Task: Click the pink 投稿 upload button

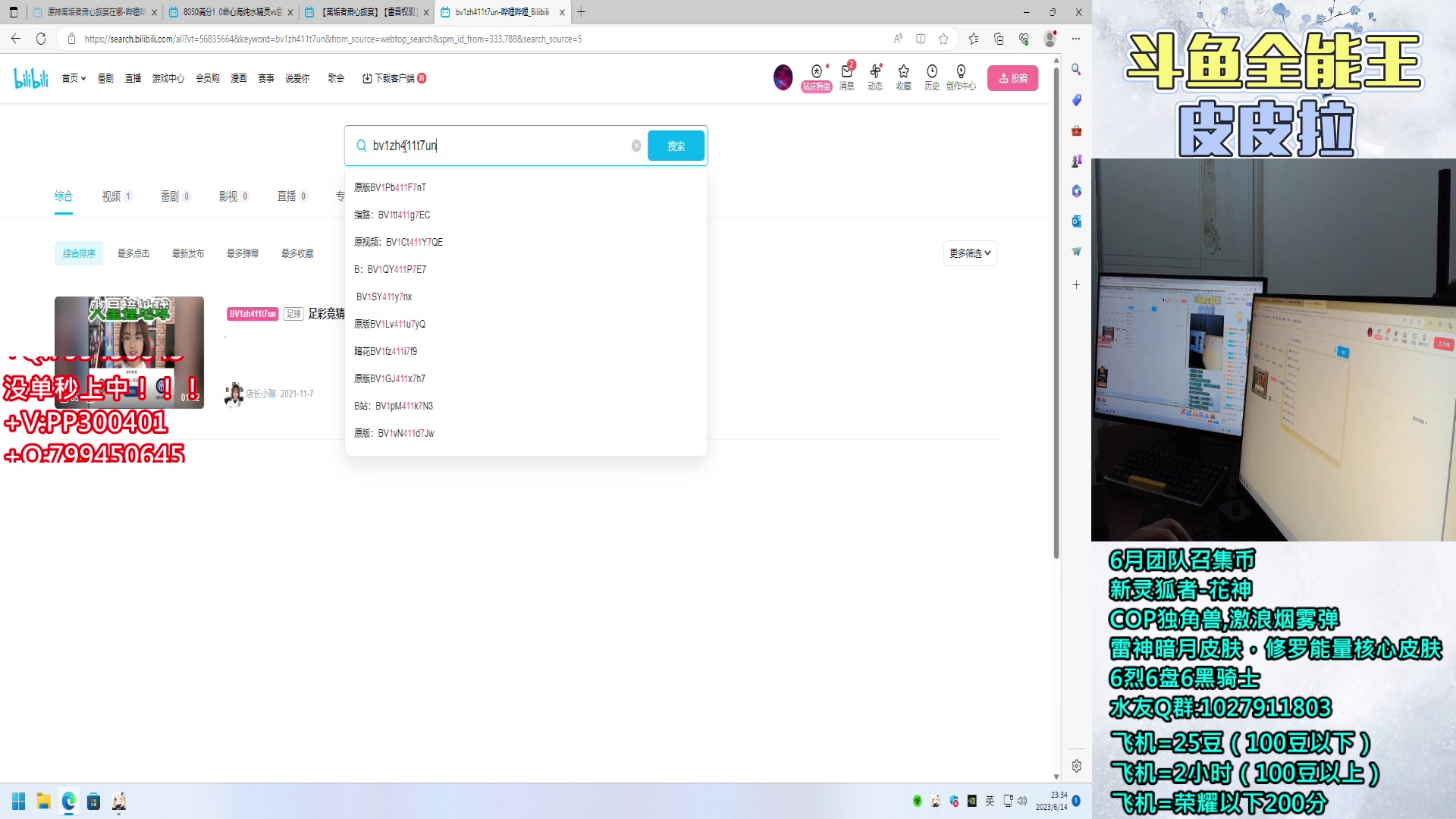Action: [1013, 77]
